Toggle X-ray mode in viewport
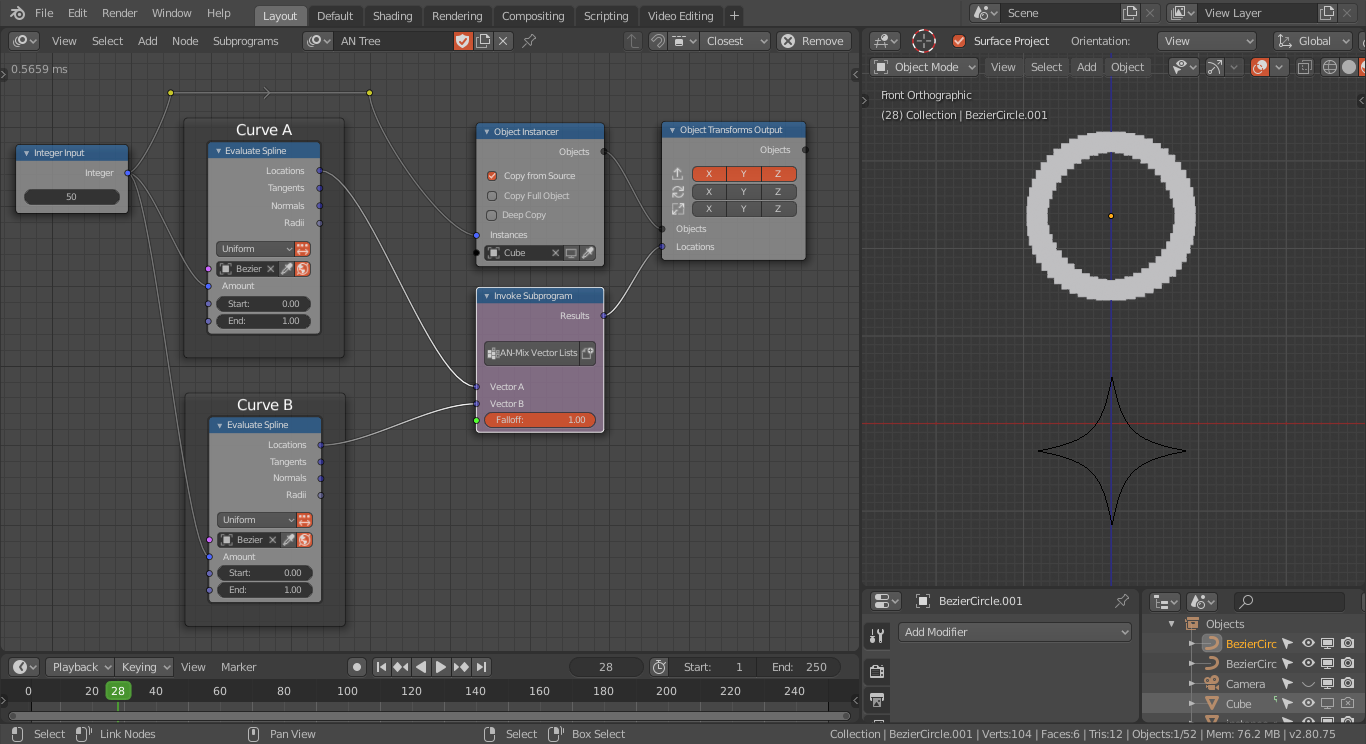Image resolution: width=1366 pixels, height=744 pixels. tap(1304, 67)
